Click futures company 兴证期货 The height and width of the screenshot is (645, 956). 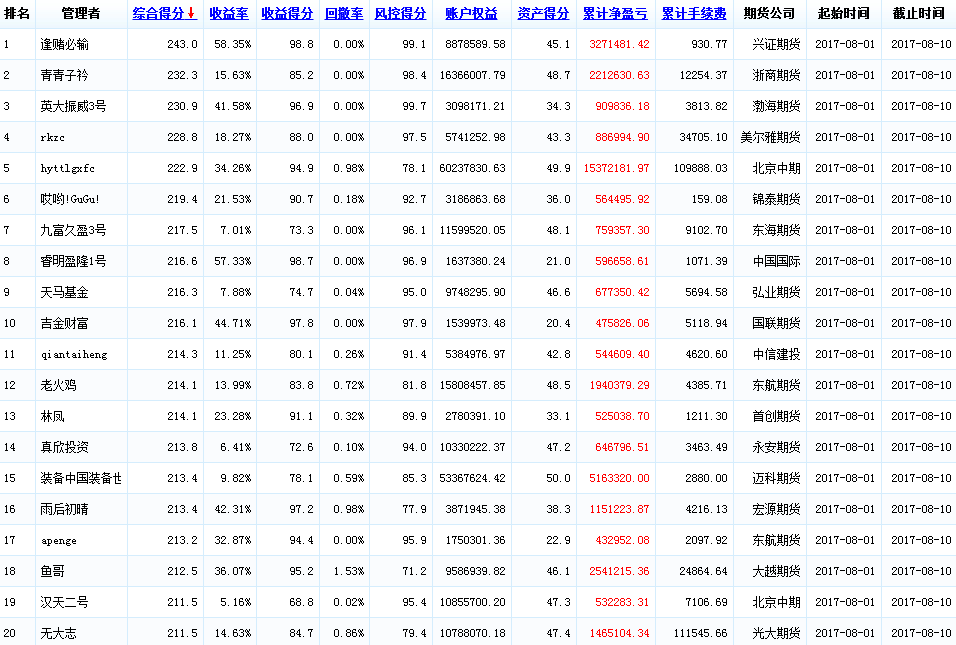pos(776,45)
